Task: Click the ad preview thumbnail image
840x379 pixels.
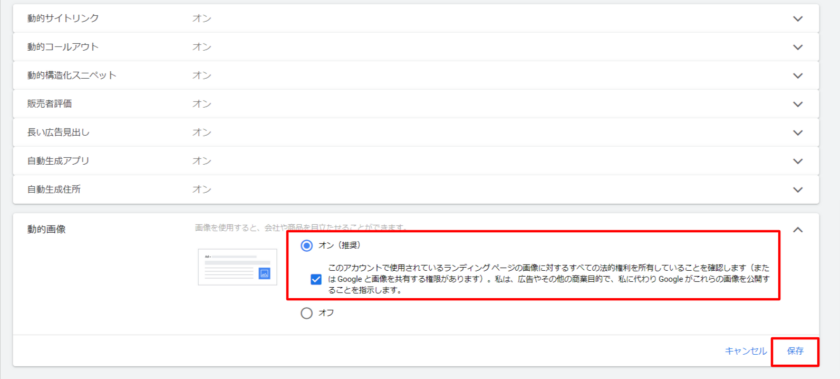Action: (x=237, y=267)
